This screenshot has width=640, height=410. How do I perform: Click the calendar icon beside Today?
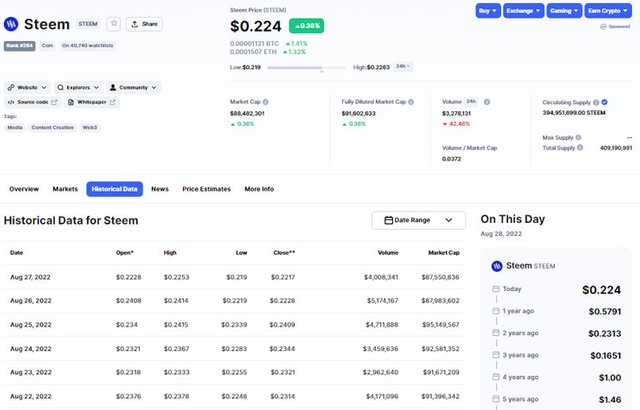click(496, 289)
